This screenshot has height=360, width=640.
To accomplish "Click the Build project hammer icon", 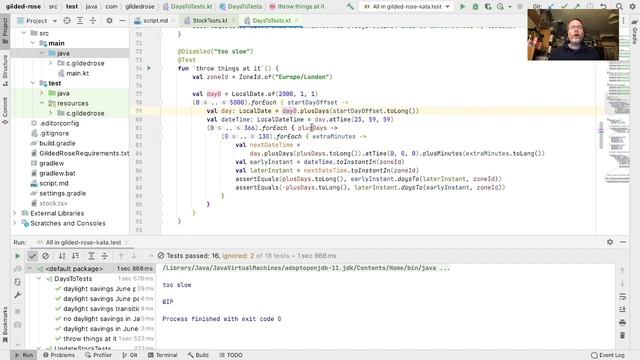I will [x=350, y=7].
